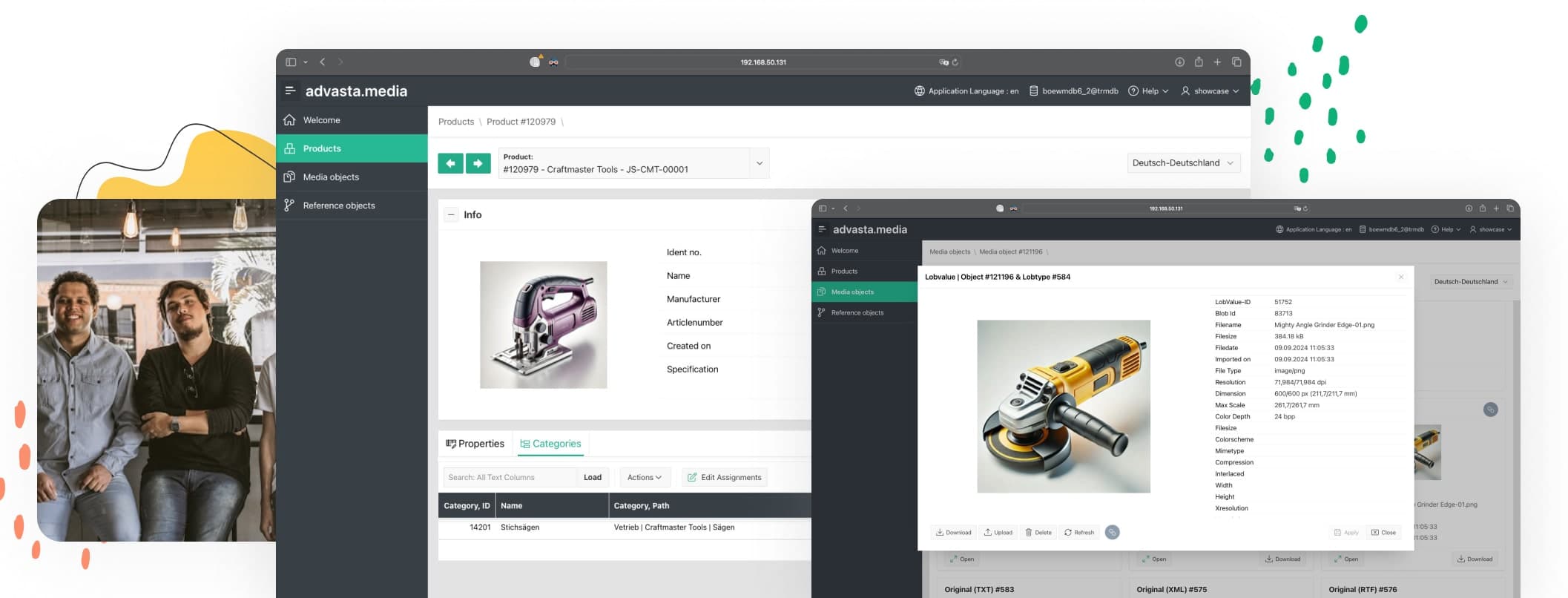Go to the previous product with the green left arrow
This screenshot has width=1568, height=598.
[450, 163]
